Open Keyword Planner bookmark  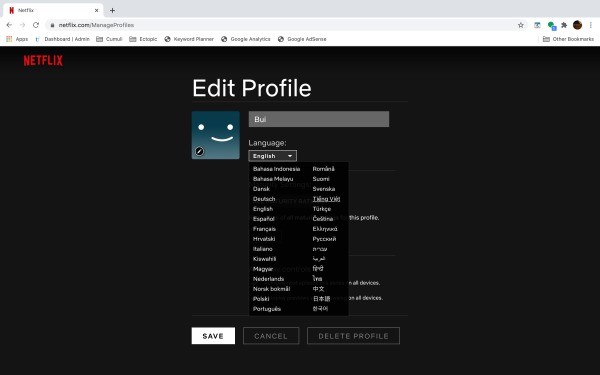pyautogui.click(x=189, y=39)
